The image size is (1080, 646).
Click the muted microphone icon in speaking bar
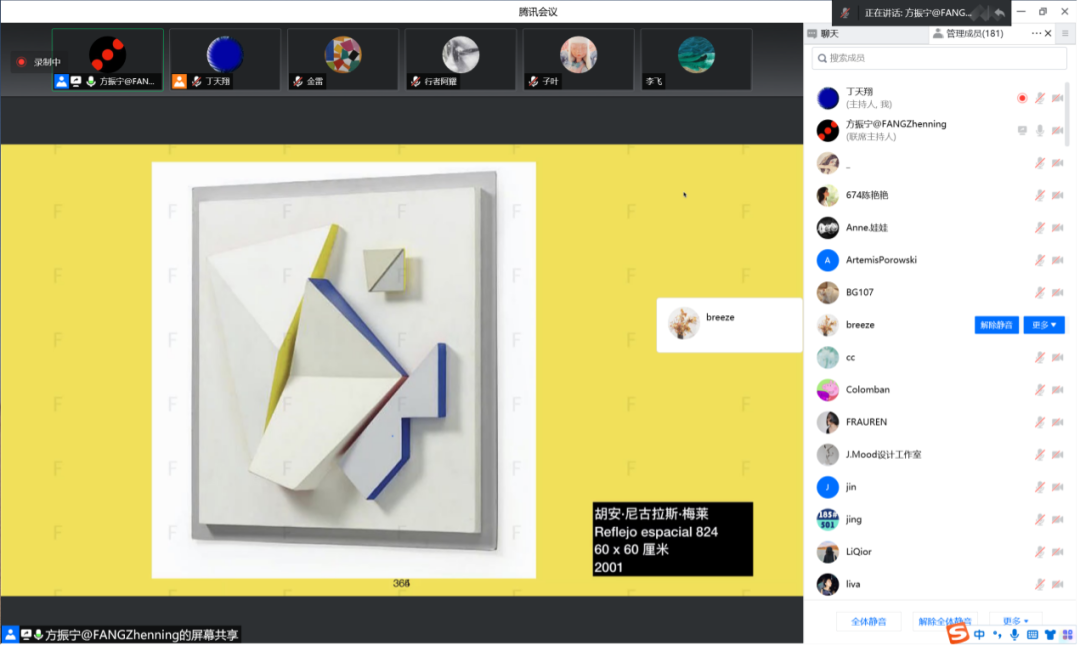[x=846, y=12]
